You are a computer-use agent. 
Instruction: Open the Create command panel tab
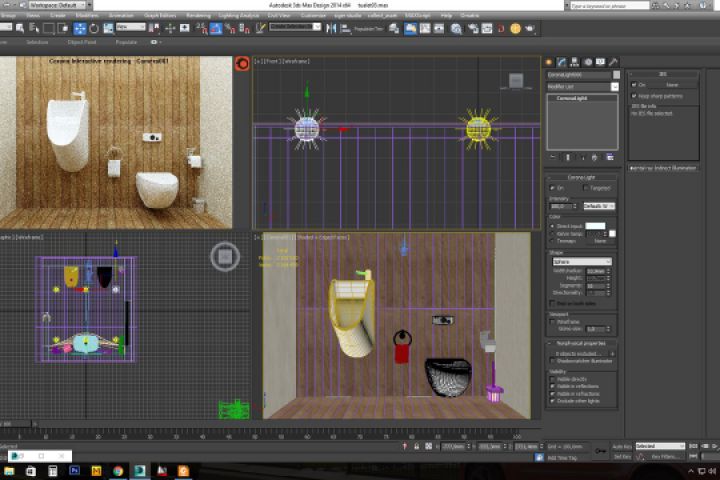click(x=549, y=62)
